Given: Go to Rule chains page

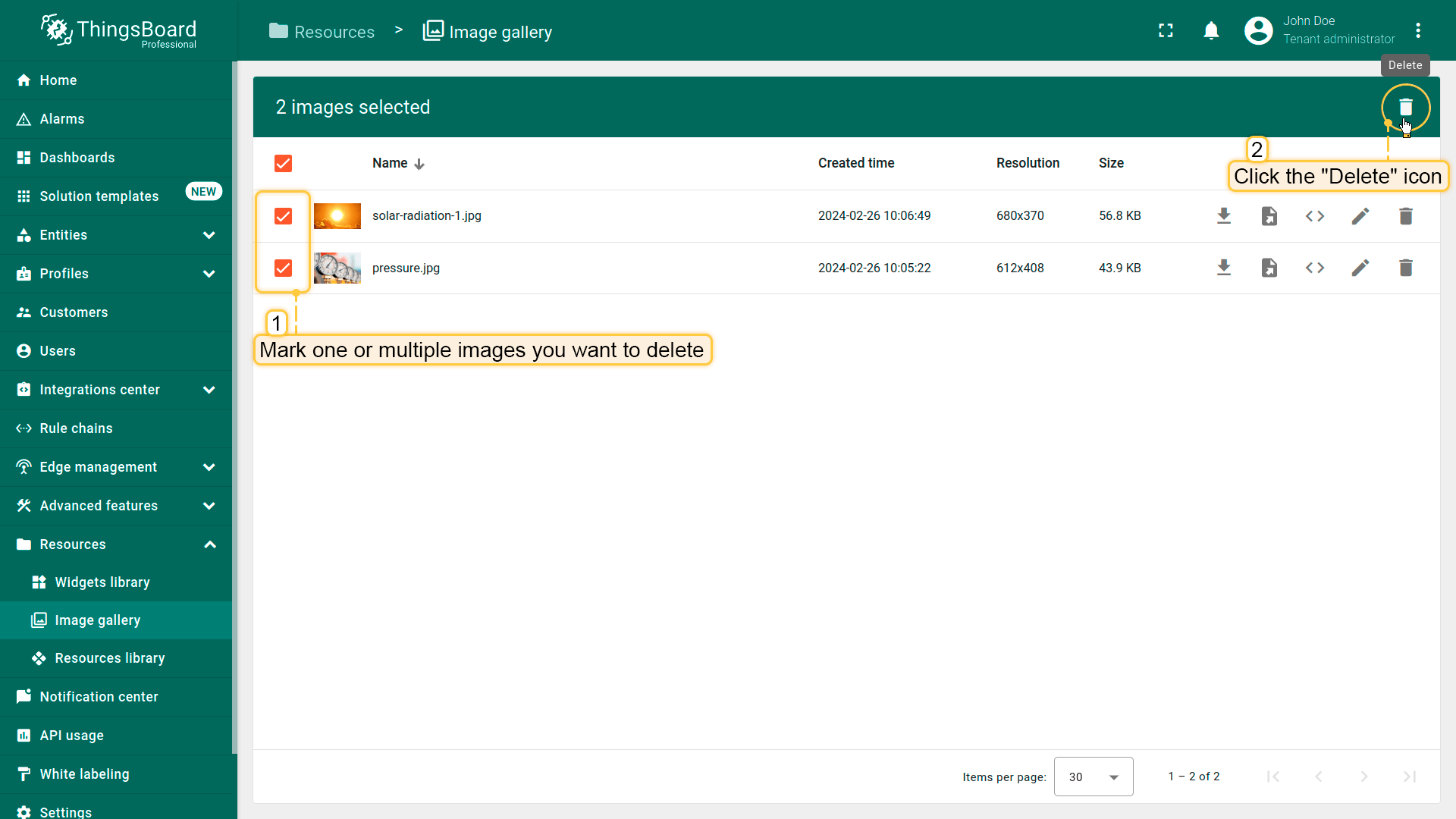Looking at the screenshot, I should tap(76, 428).
